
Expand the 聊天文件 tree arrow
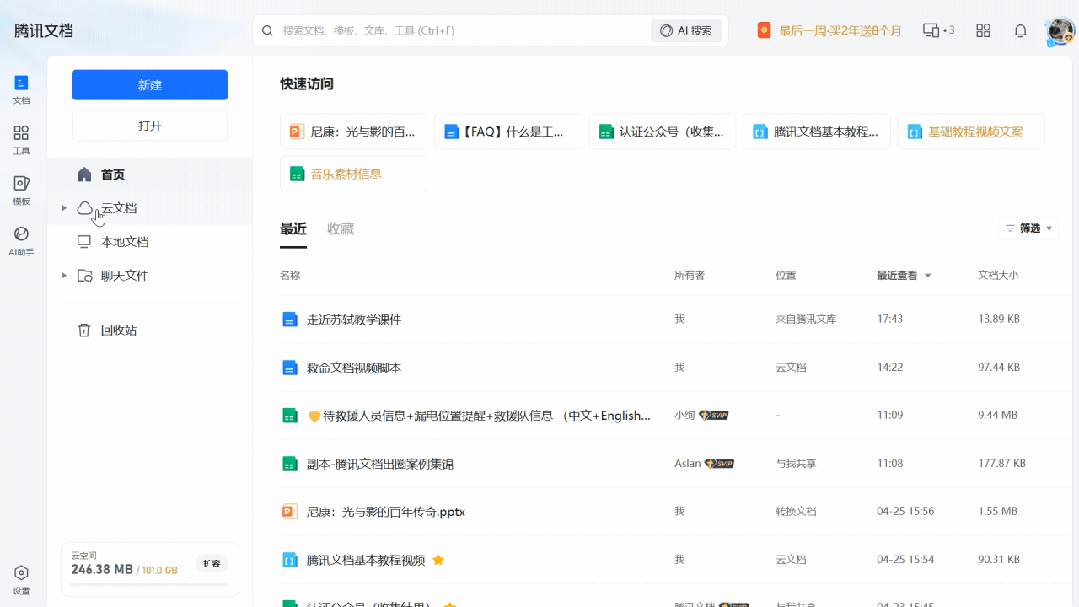pyautogui.click(x=64, y=276)
